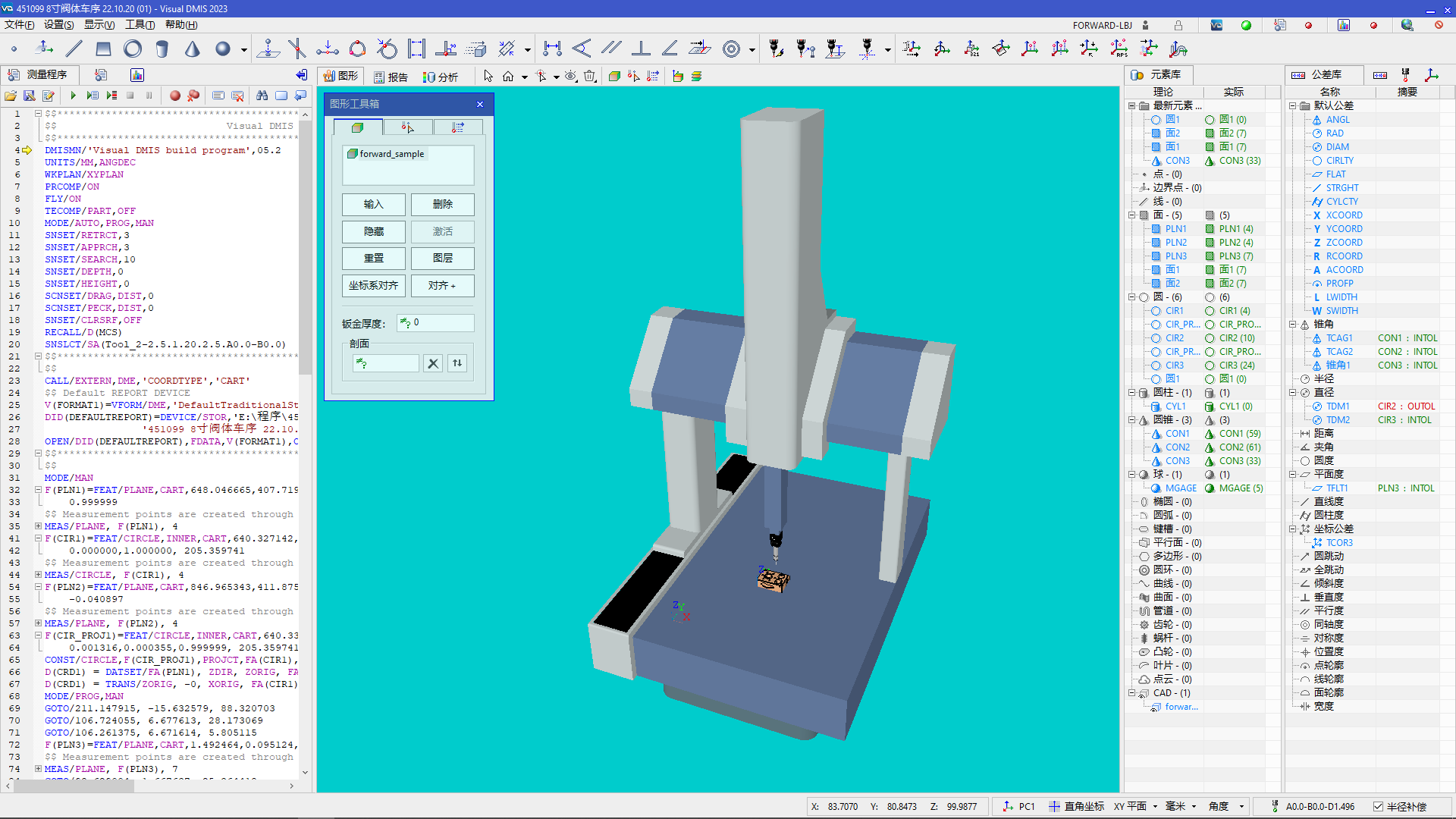
Task: Select the 测量程序 tab
Action: click(x=39, y=74)
